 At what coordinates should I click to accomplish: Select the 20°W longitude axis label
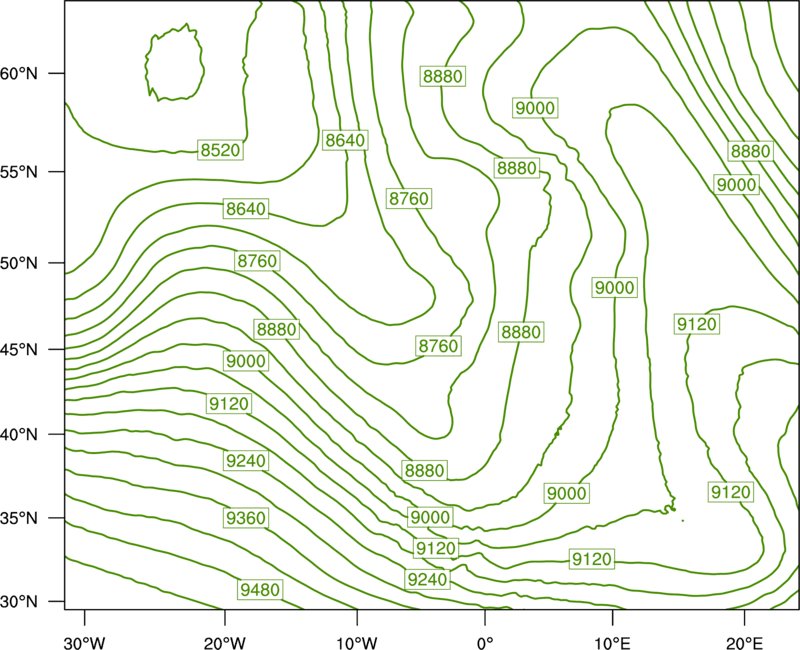[225, 643]
